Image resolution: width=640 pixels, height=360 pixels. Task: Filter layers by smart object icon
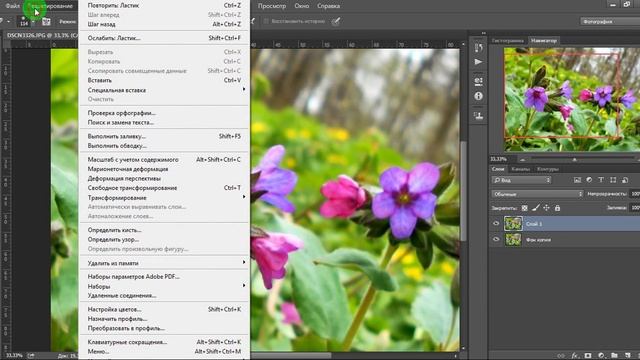625,180
